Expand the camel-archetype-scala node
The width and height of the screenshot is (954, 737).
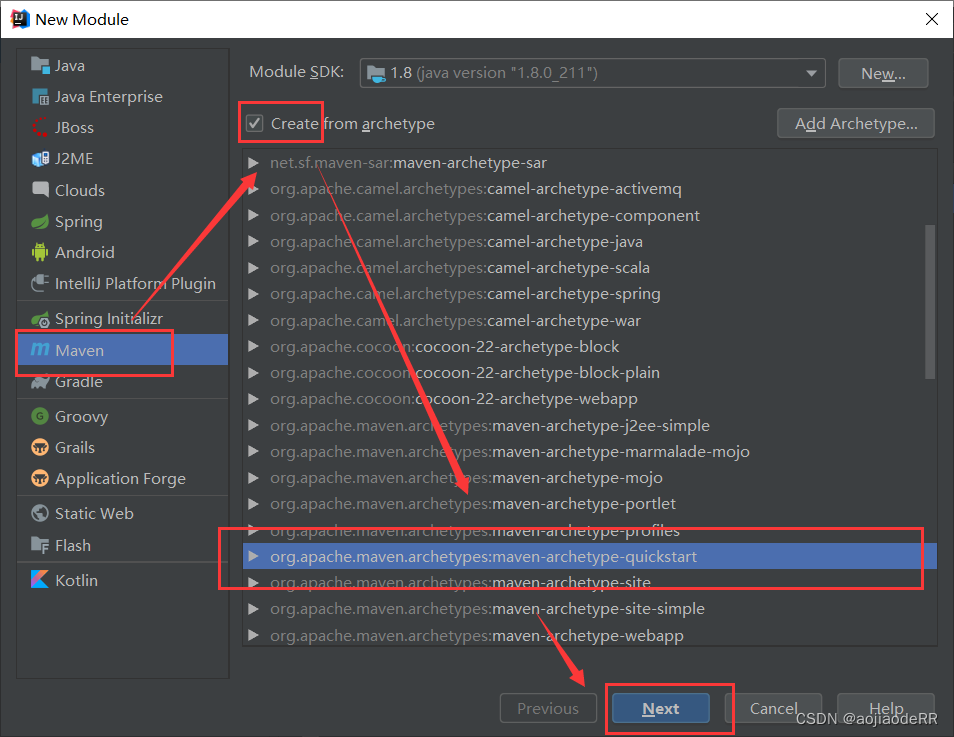254,268
